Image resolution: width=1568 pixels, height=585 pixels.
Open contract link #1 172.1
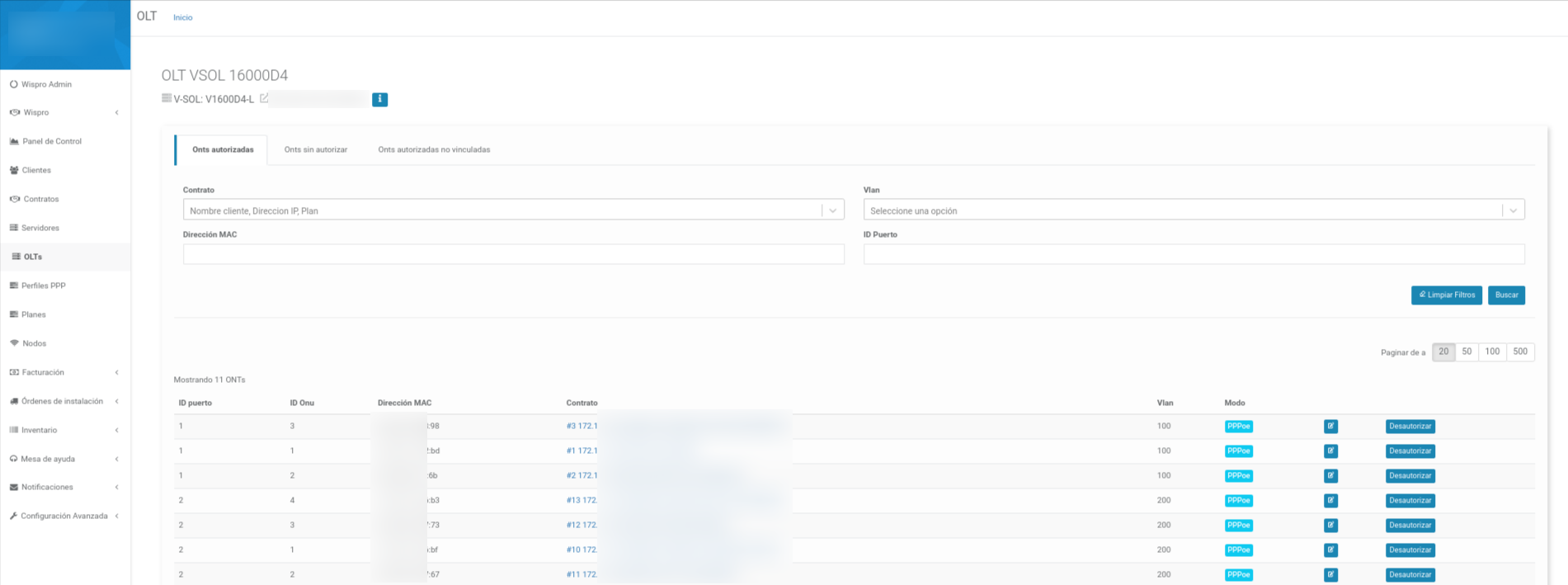pos(582,451)
